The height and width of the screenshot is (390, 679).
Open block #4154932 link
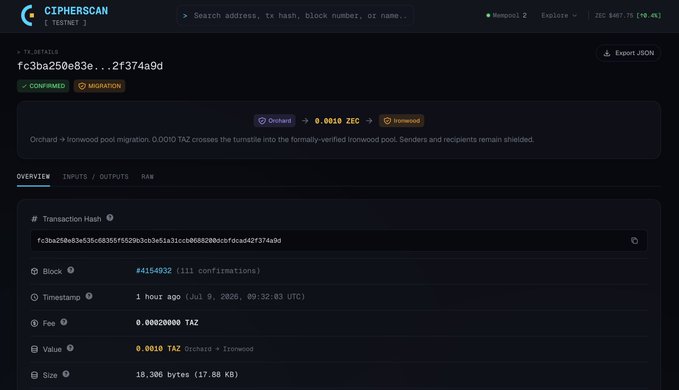(154, 271)
